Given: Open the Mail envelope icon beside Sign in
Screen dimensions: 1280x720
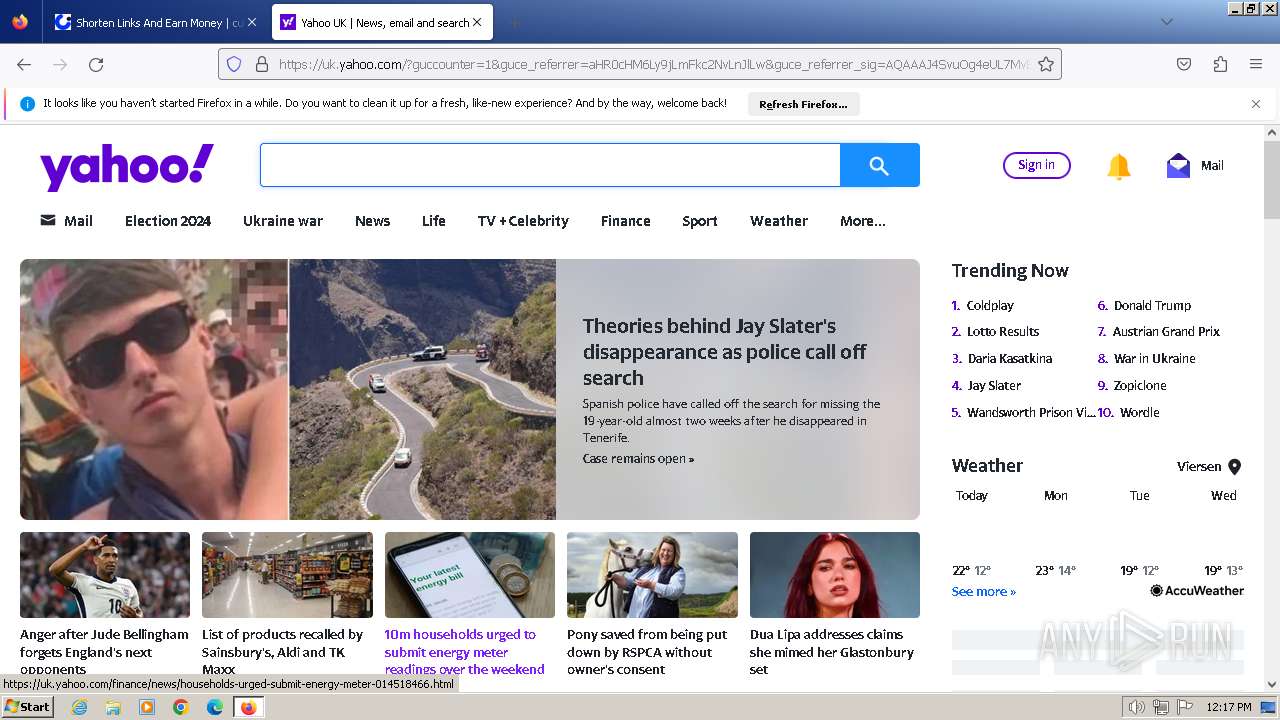Looking at the screenshot, I should click(1178, 166).
